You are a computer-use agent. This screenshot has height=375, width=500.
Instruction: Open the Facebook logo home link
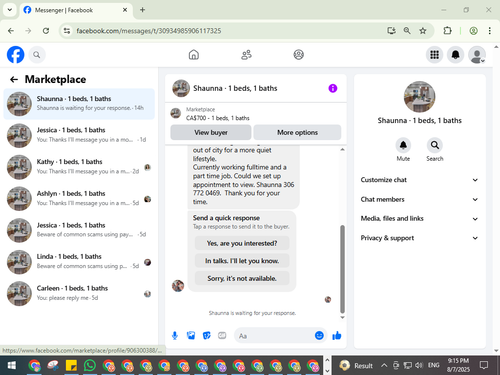point(16,55)
